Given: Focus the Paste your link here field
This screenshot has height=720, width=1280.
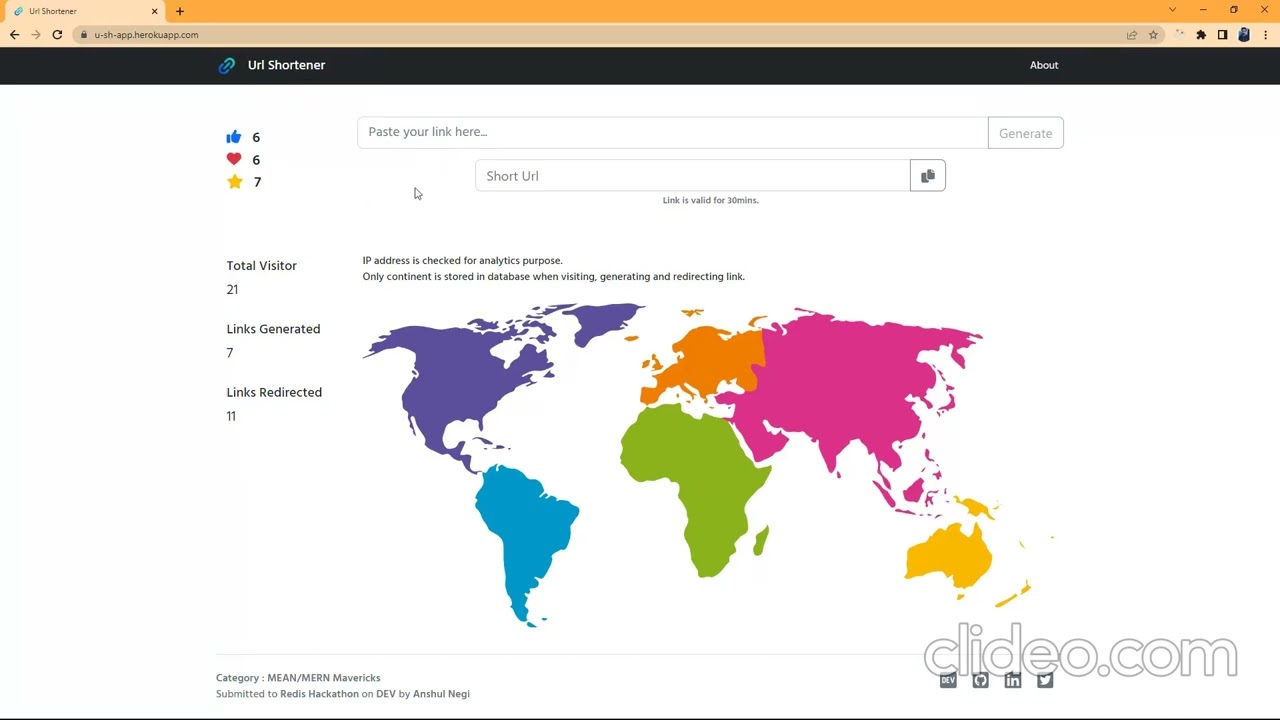Looking at the screenshot, I should click(673, 132).
